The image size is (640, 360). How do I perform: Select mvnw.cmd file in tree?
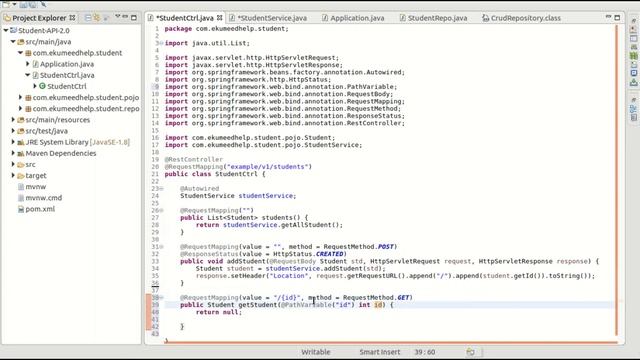(x=44, y=198)
